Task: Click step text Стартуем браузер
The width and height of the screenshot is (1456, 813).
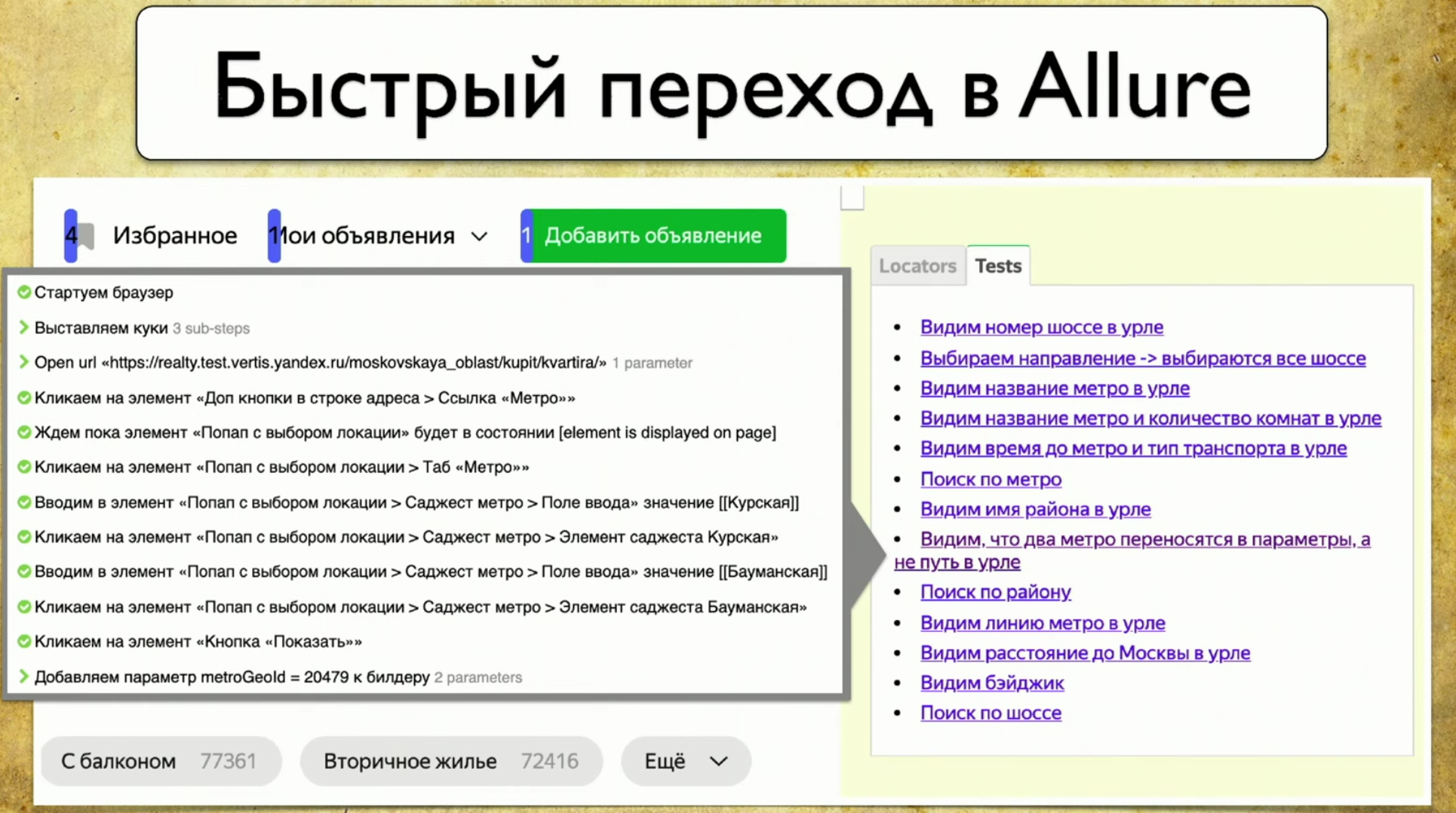Action: (104, 292)
